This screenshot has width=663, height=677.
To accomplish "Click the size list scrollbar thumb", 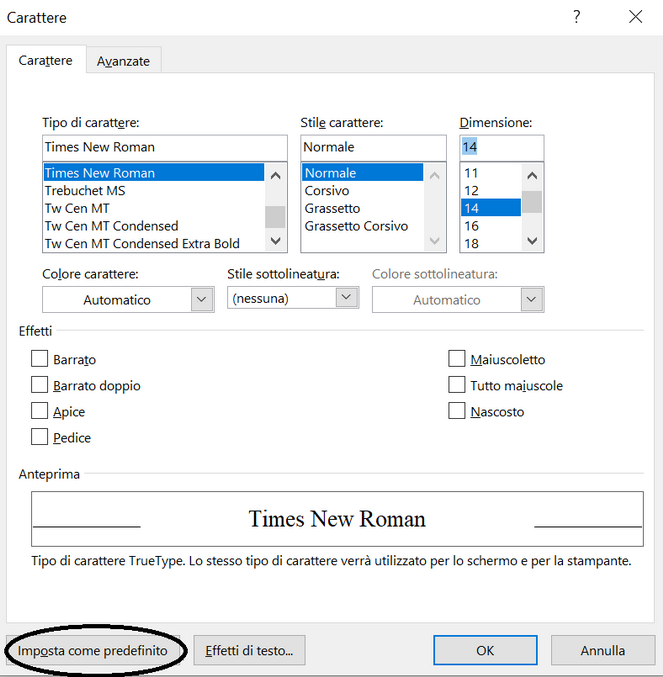I will point(532,202).
